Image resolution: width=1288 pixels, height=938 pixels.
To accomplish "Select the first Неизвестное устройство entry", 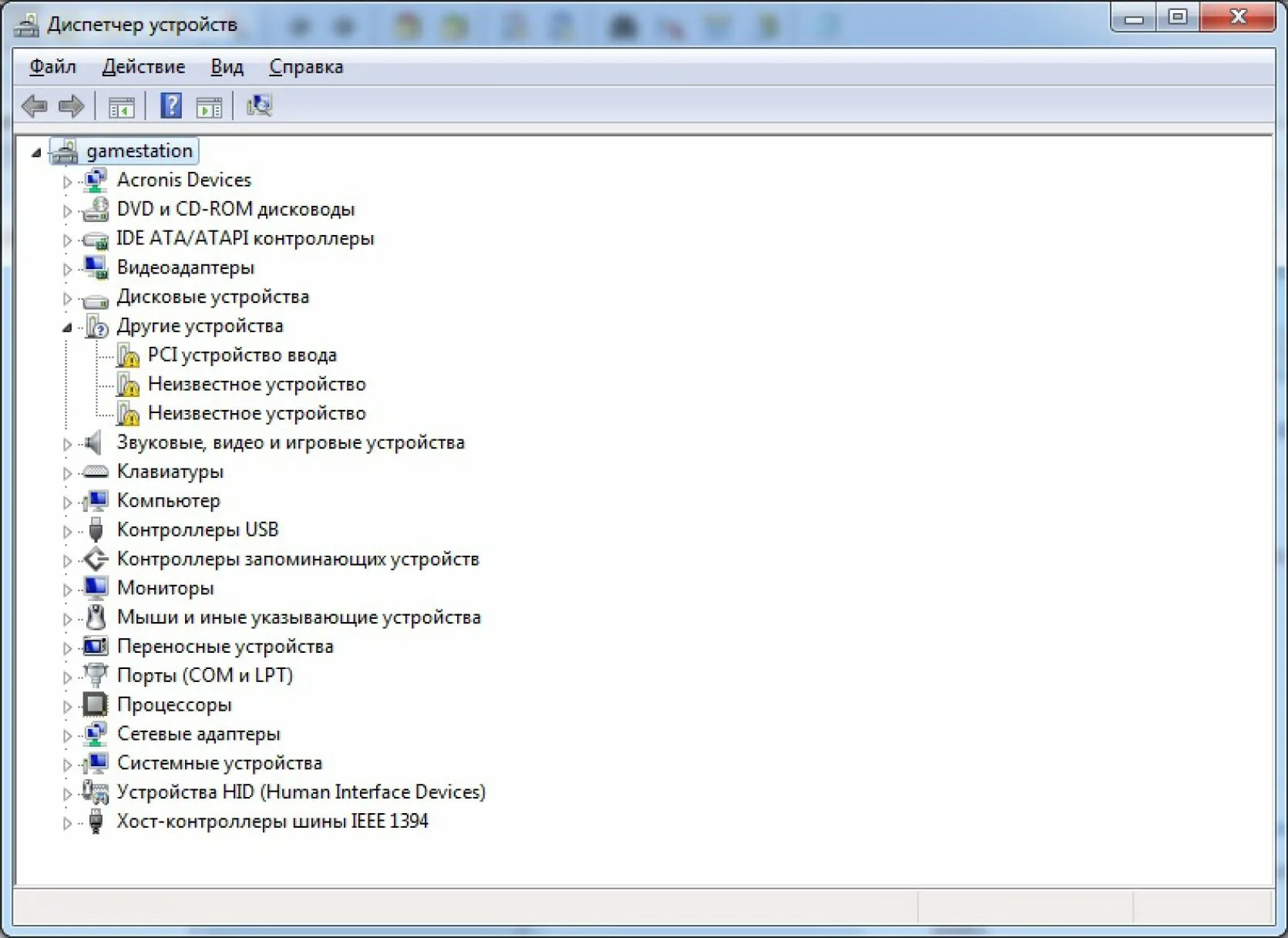I will pyautogui.click(x=257, y=384).
